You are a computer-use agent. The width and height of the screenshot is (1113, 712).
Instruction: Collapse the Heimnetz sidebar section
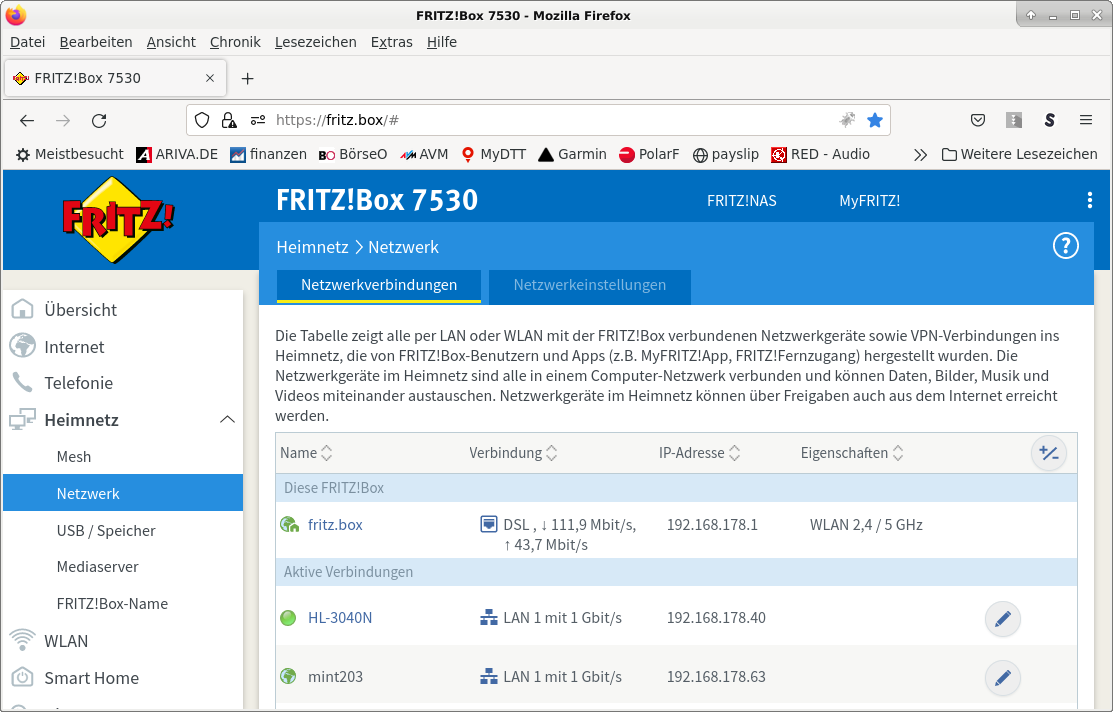point(227,420)
